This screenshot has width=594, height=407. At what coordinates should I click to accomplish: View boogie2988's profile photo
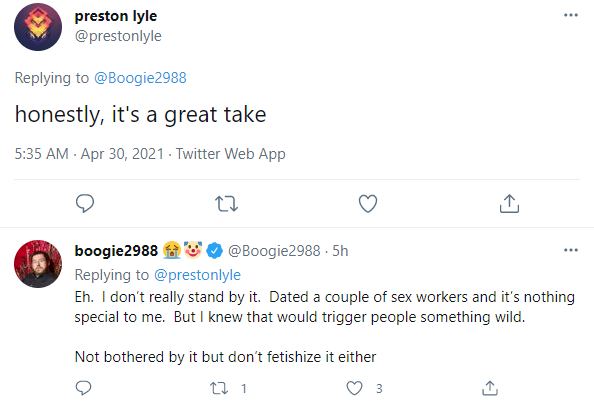(x=38, y=264)
